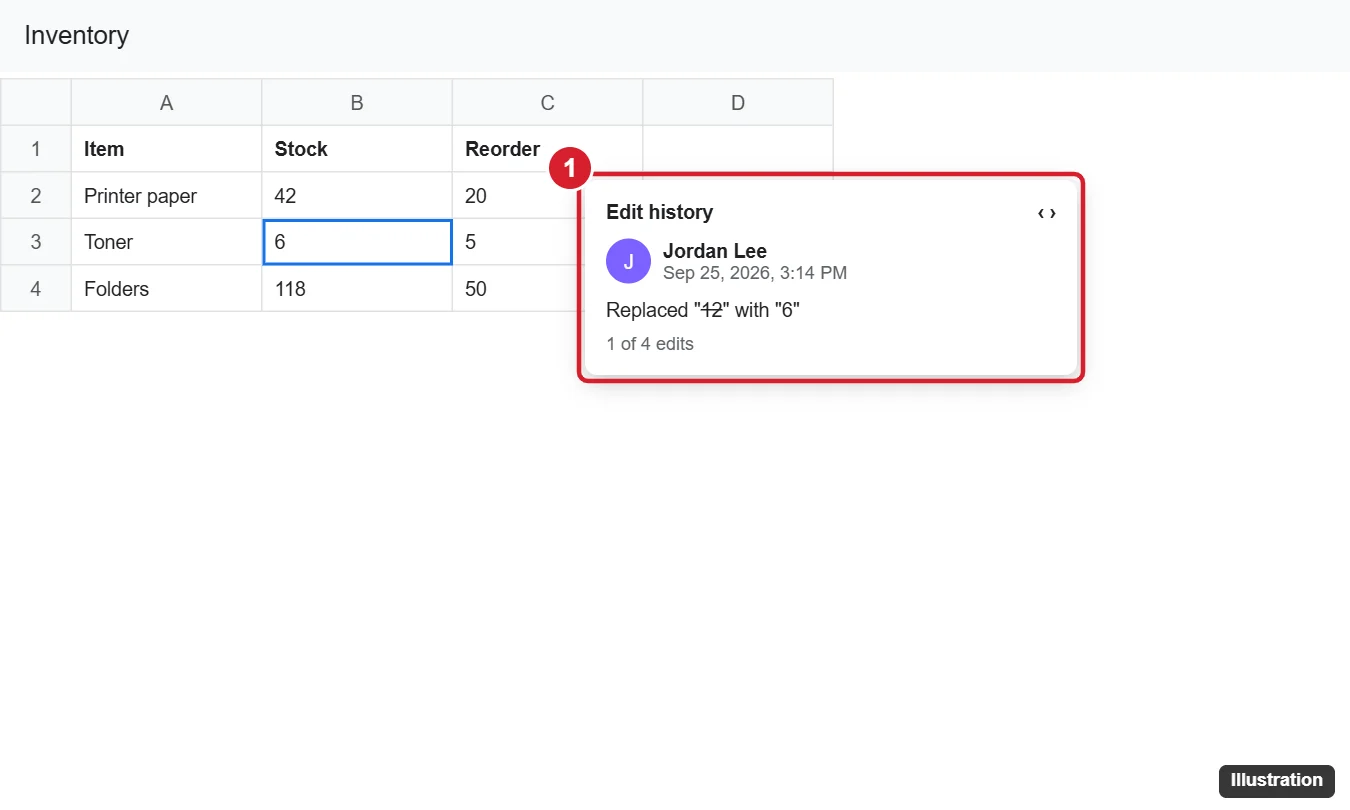Select the "Item" header cell
This screenshot has height=810, width=1350.
click(167, 149)
